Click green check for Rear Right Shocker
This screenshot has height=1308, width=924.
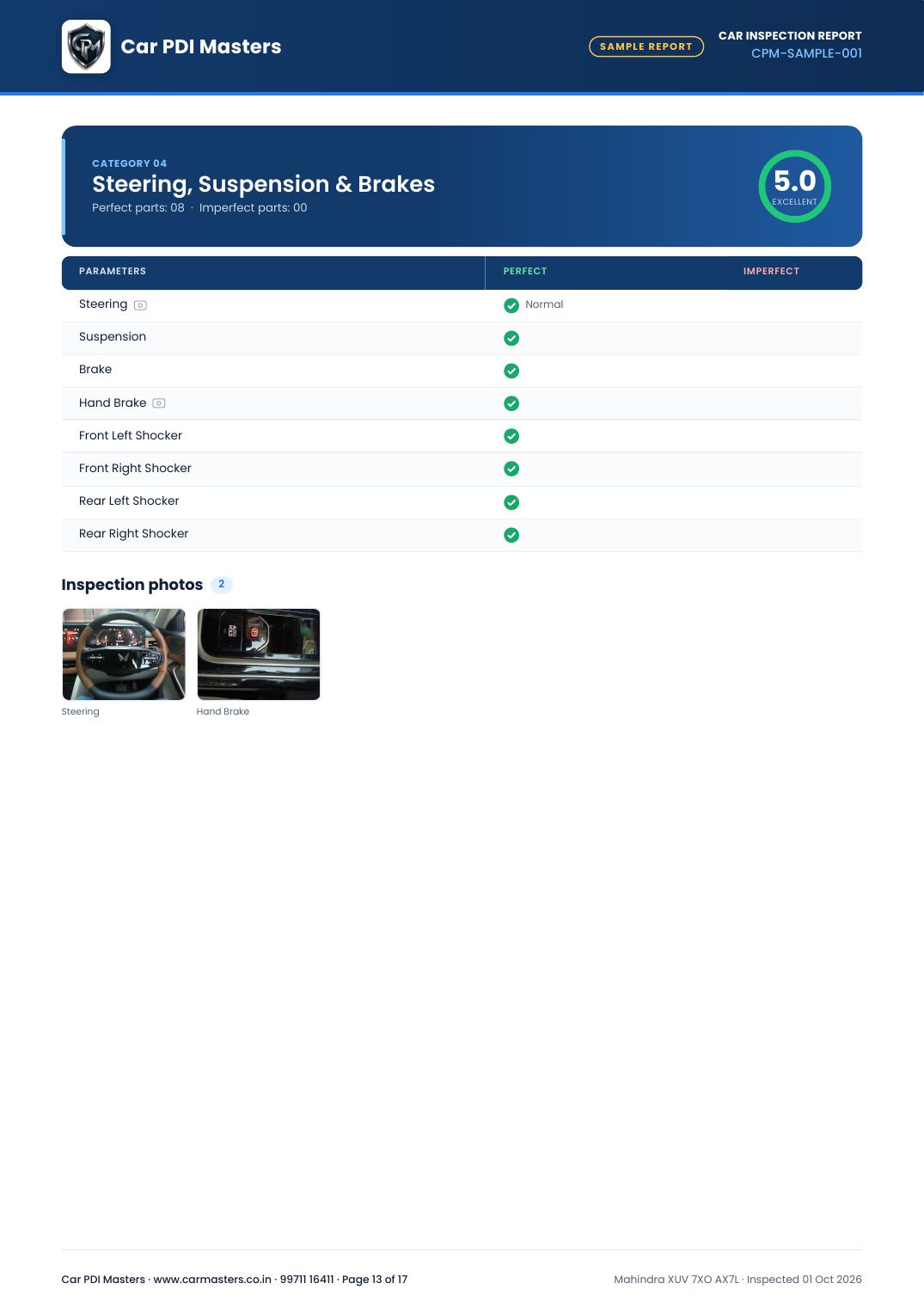(x=511, y=535)
